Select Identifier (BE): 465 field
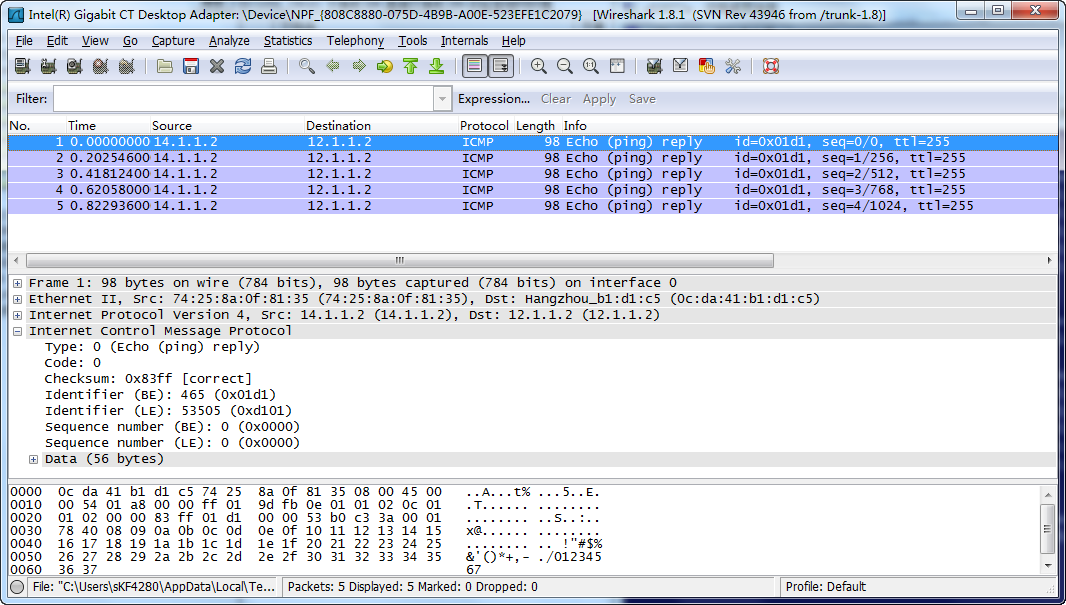This screenshot has height=605, width=1066. 160,395
